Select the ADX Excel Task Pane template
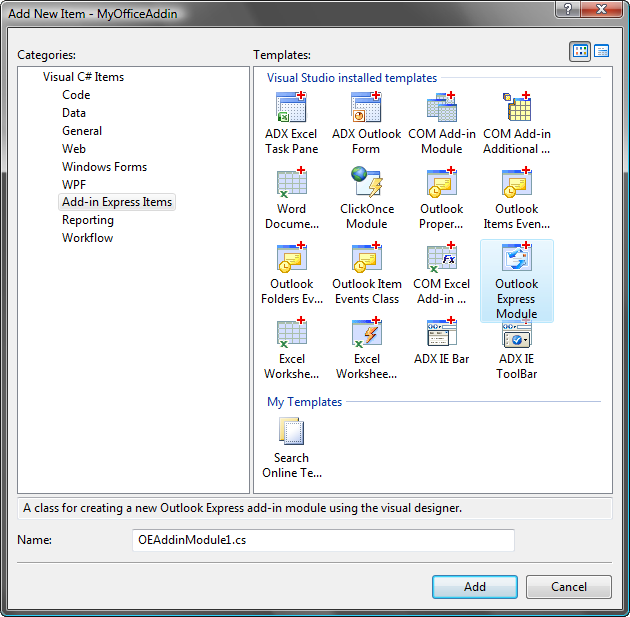Viewport: 630px width, 617px height. [291, 123]
